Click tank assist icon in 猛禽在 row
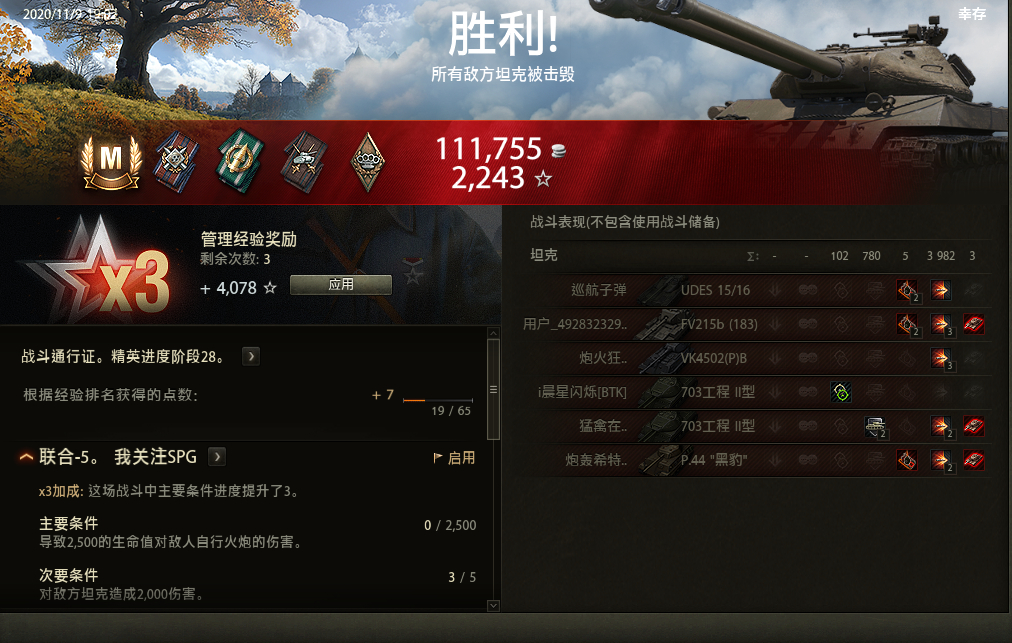 875,426
